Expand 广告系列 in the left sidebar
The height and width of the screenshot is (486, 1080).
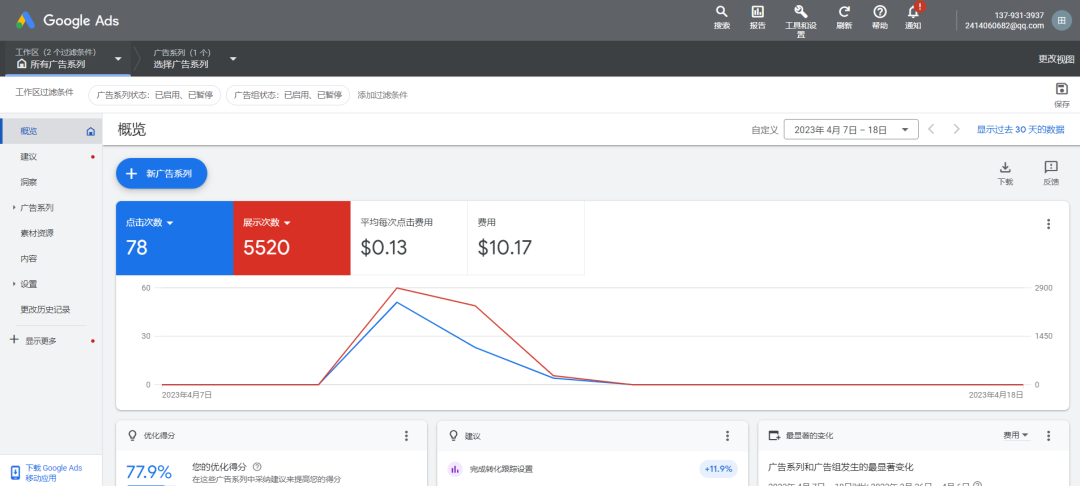click(x=37, y=208)
